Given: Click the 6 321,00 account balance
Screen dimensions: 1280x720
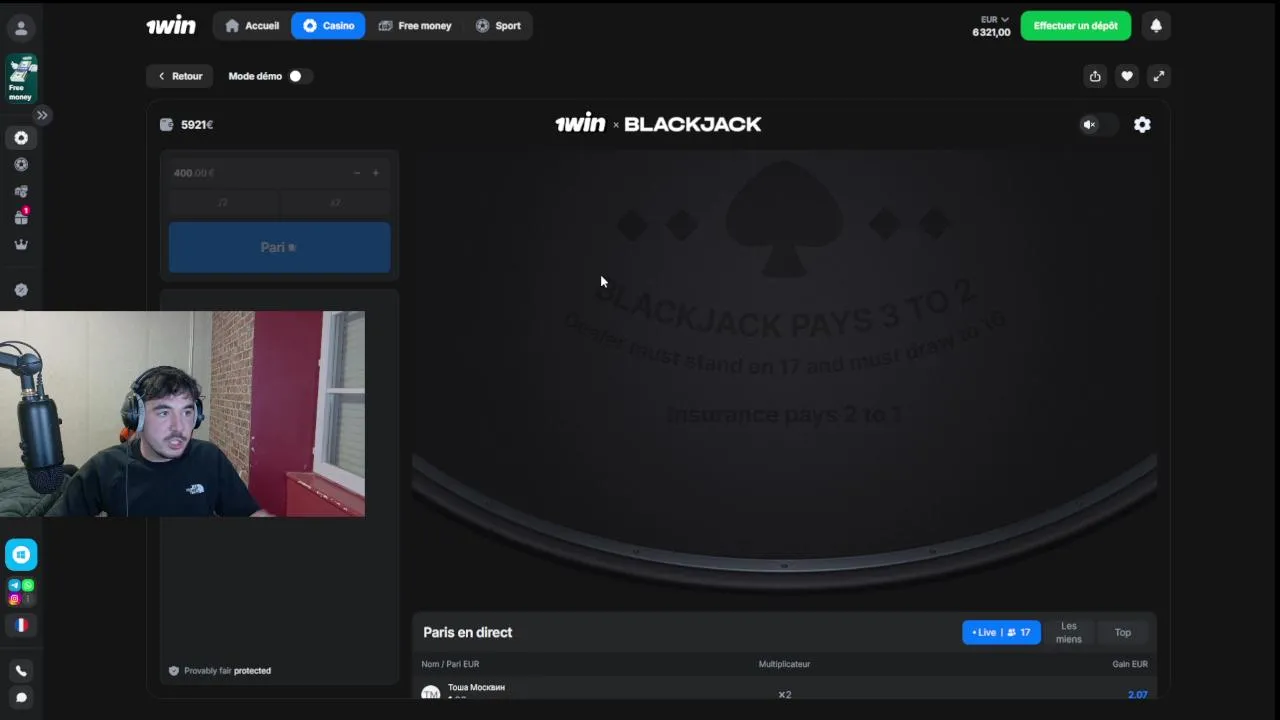Looking at the screenshot, I should [991, 32].
